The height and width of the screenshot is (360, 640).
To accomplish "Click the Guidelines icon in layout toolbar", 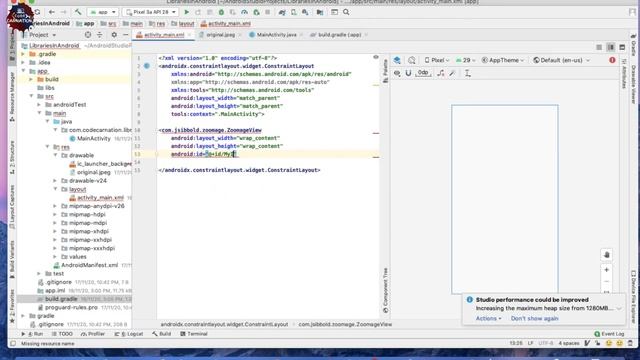I will point(468,73).
